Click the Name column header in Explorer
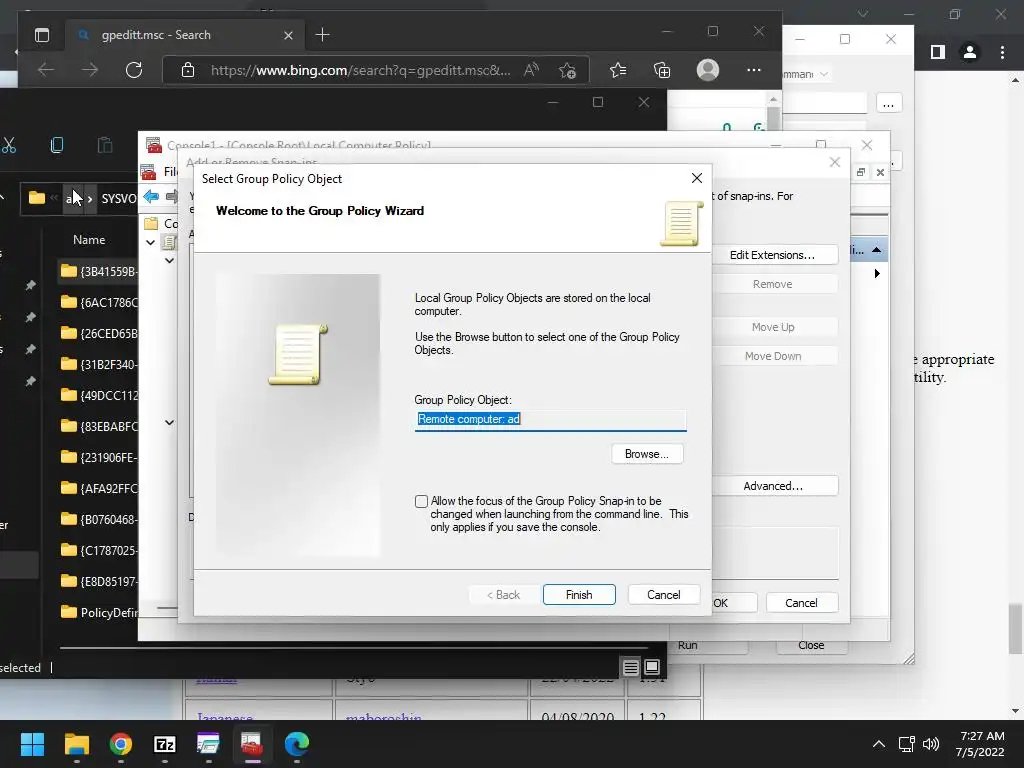This screenshot has width=1024, height=768. coord(89,240)
